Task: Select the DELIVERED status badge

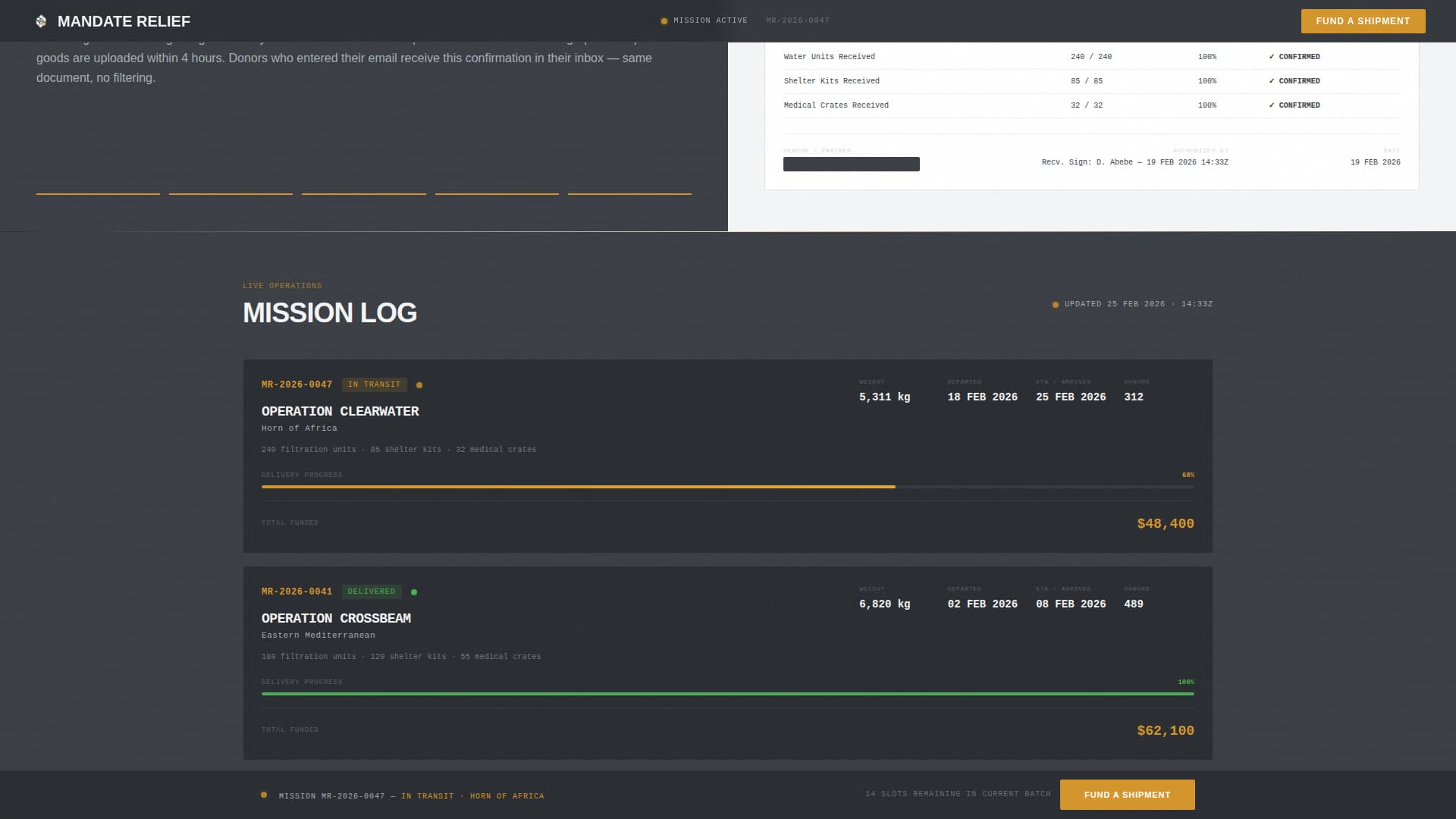Action: tap(371, 591)
